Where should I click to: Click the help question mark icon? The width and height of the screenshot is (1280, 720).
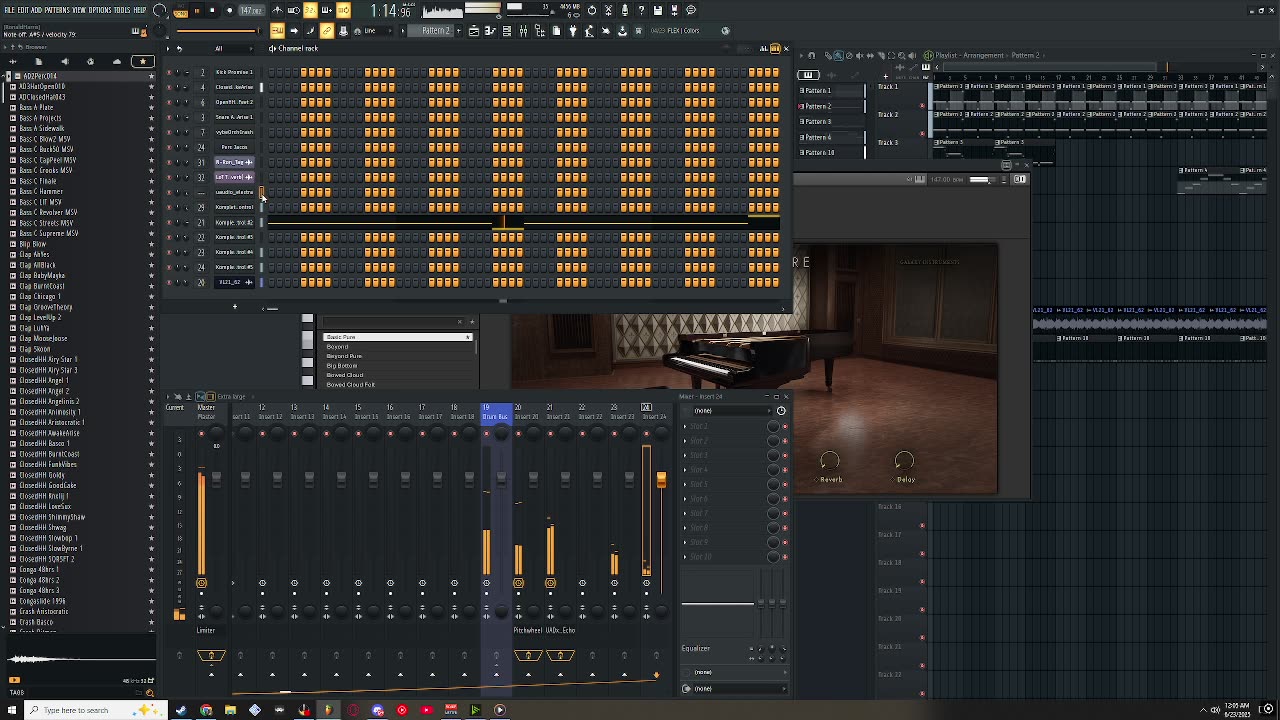[641, 10]
